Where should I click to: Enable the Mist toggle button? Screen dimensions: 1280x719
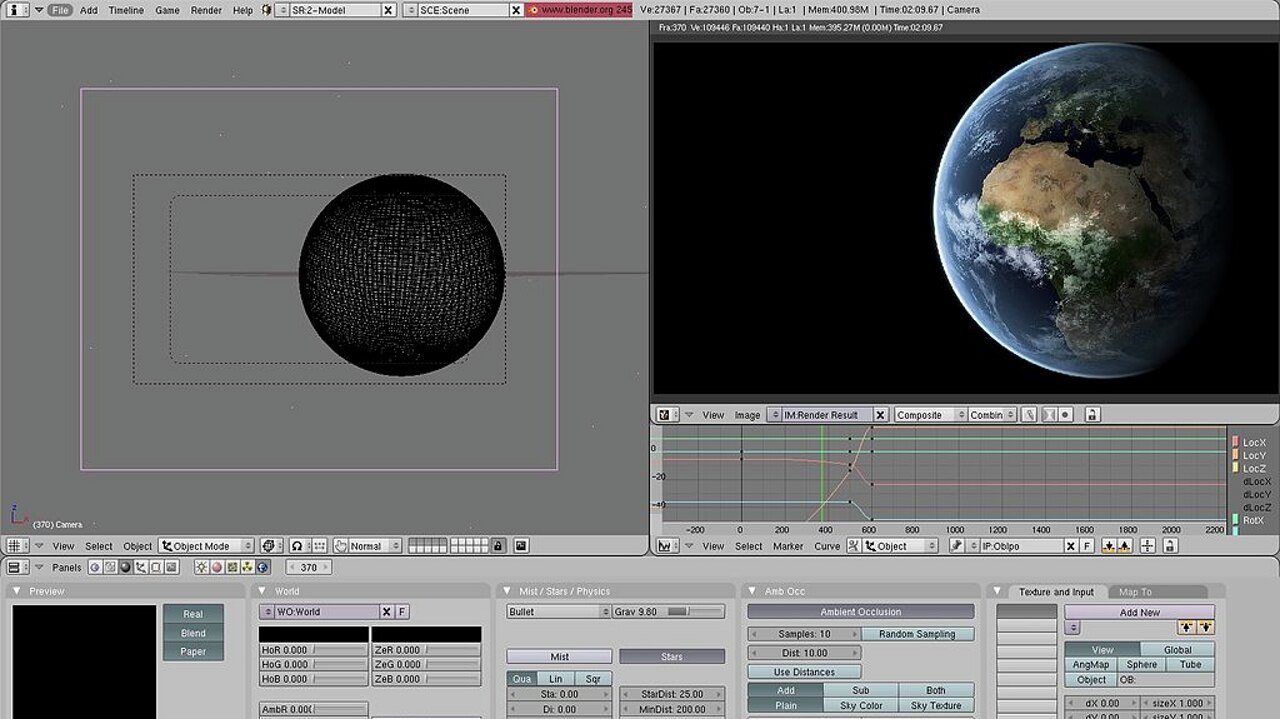point(559,657)
